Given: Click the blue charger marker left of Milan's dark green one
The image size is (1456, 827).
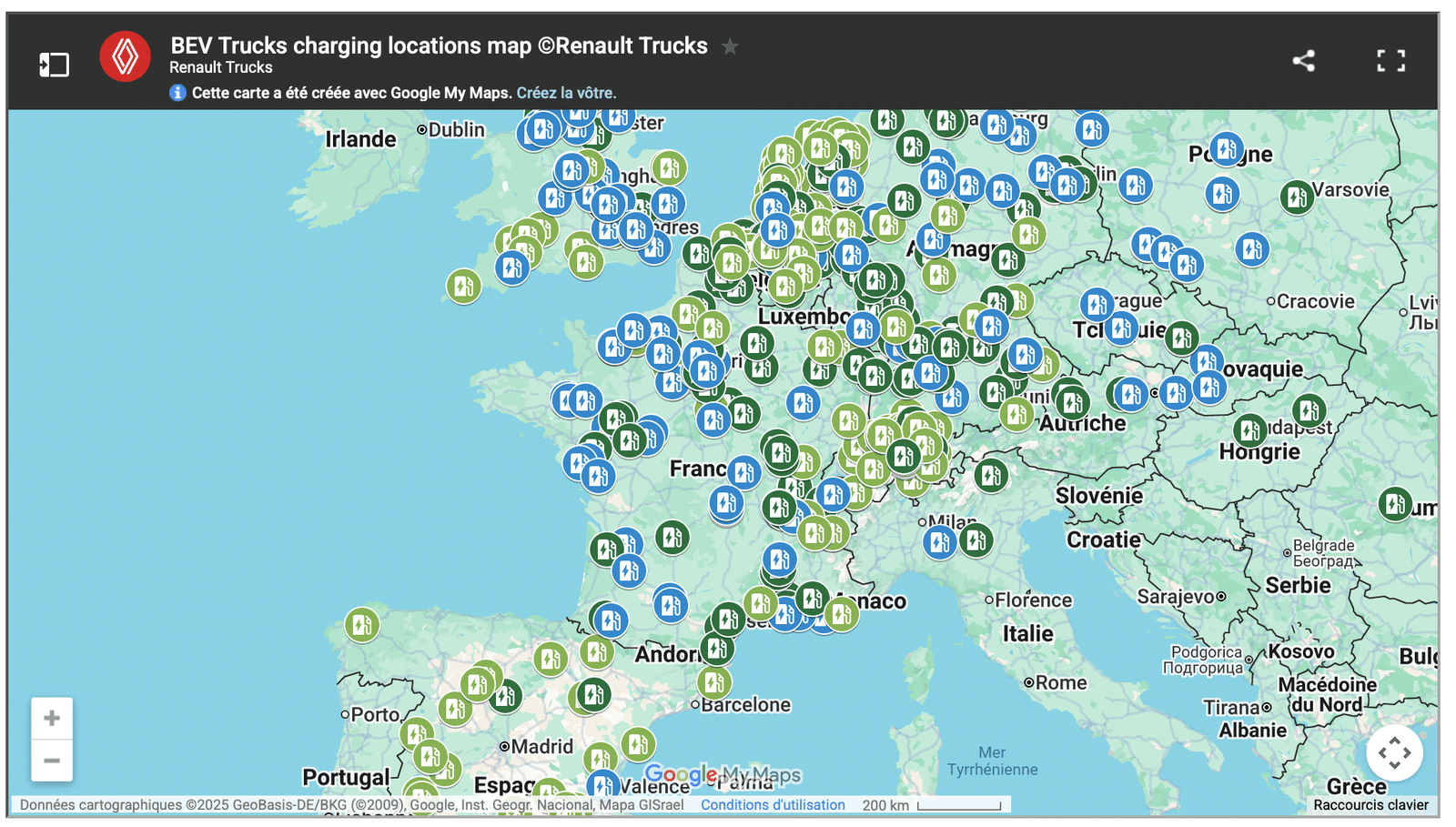Looking at the screenshot, I should pos(939,543).
